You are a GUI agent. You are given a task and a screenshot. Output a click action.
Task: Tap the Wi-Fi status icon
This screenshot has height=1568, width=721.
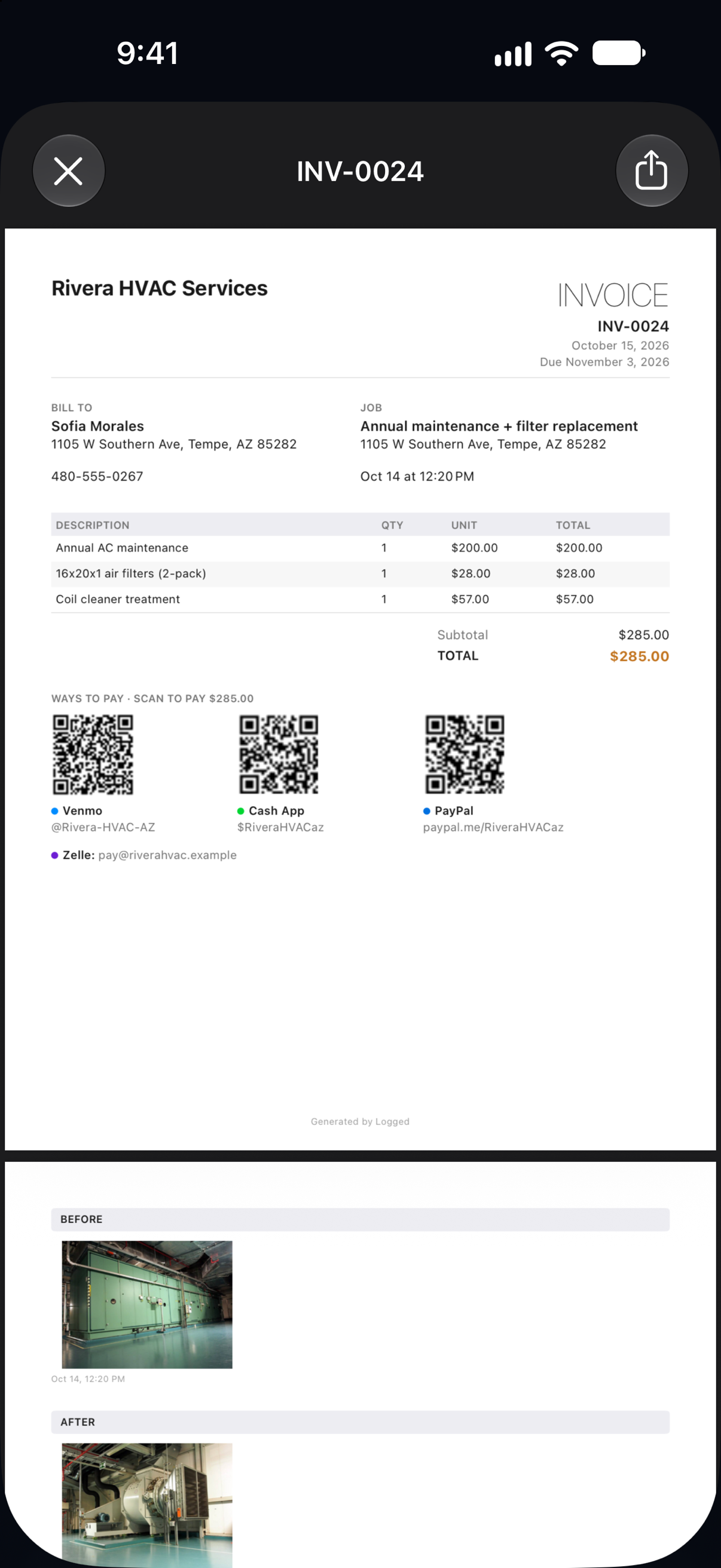561,54
